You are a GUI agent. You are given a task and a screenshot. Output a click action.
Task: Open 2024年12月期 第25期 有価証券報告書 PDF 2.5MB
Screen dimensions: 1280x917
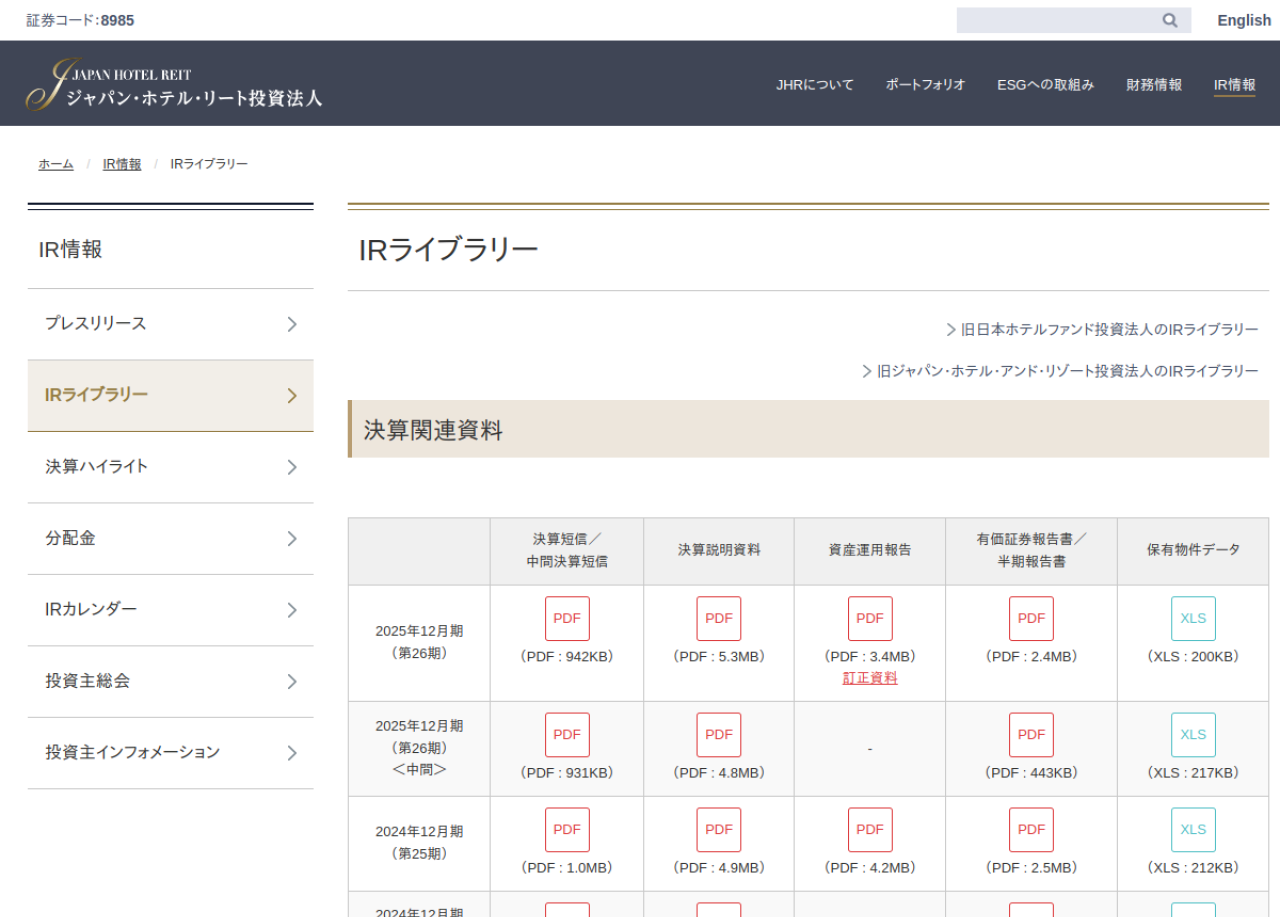click(1031, 829)
